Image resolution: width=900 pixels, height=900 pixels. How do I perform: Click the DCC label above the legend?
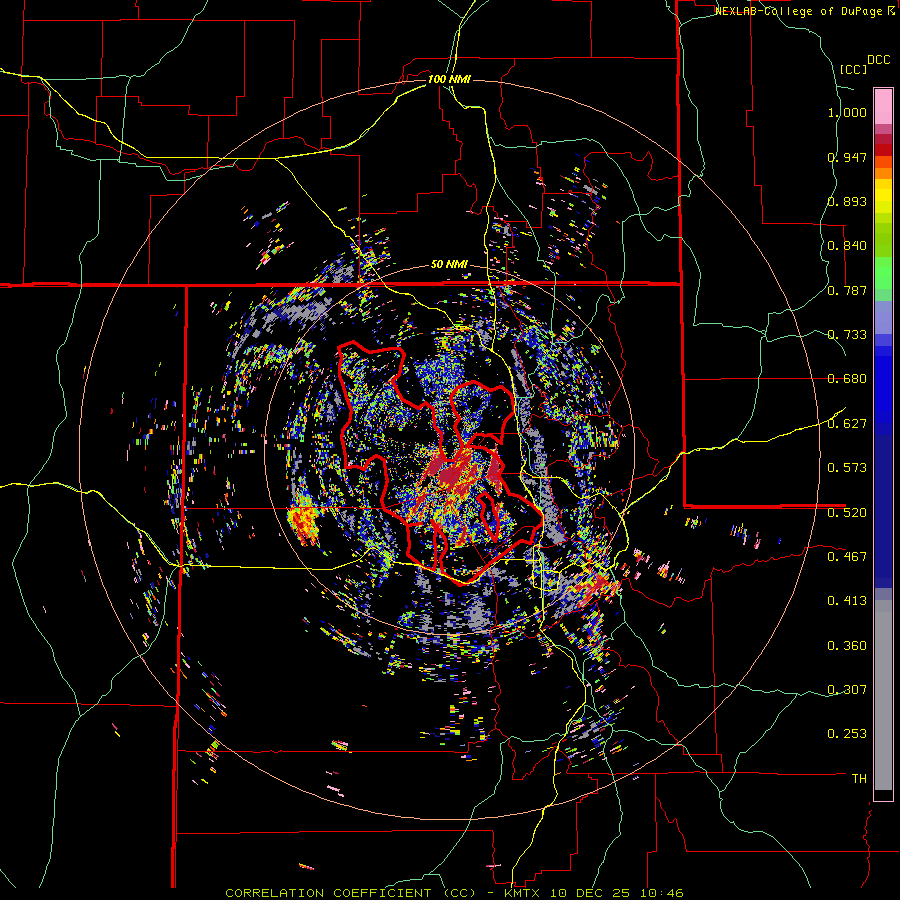[x=878, y=60]
